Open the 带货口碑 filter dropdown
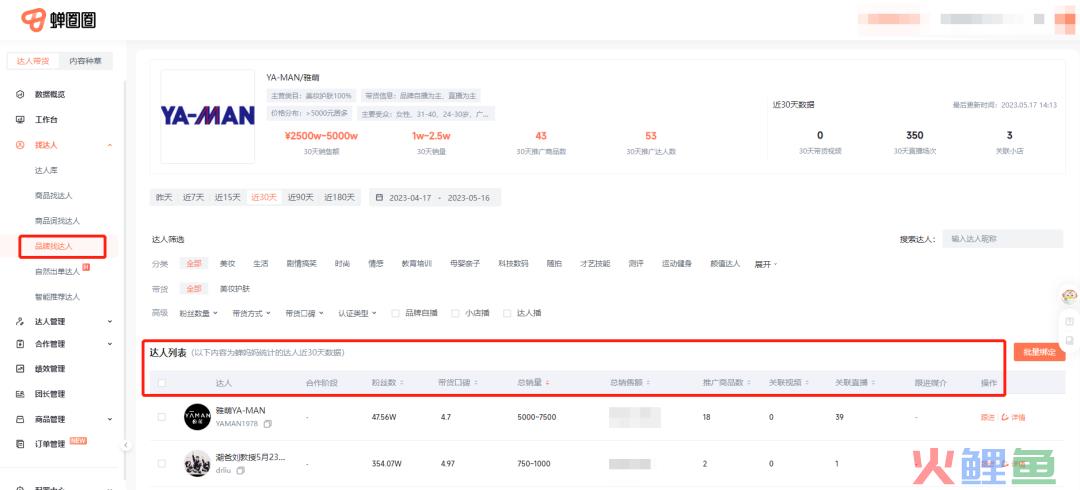1080x490 pixels. click(x=304, y=313)
